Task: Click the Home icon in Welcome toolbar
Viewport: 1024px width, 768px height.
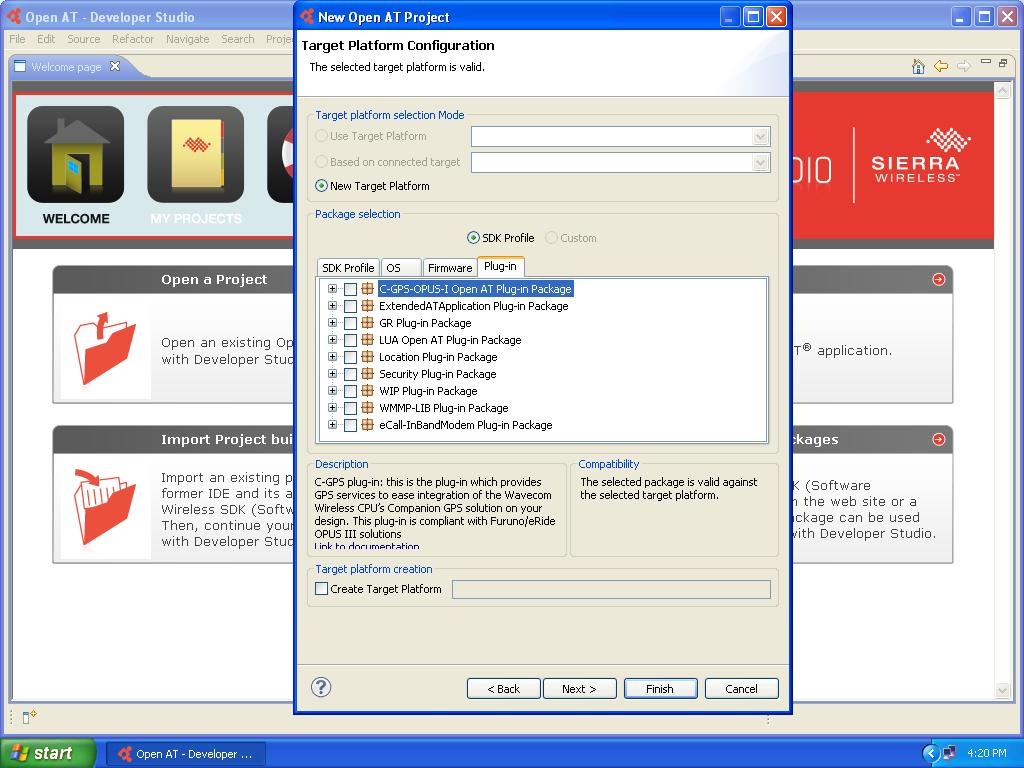Action: click(x=918, y=66)
